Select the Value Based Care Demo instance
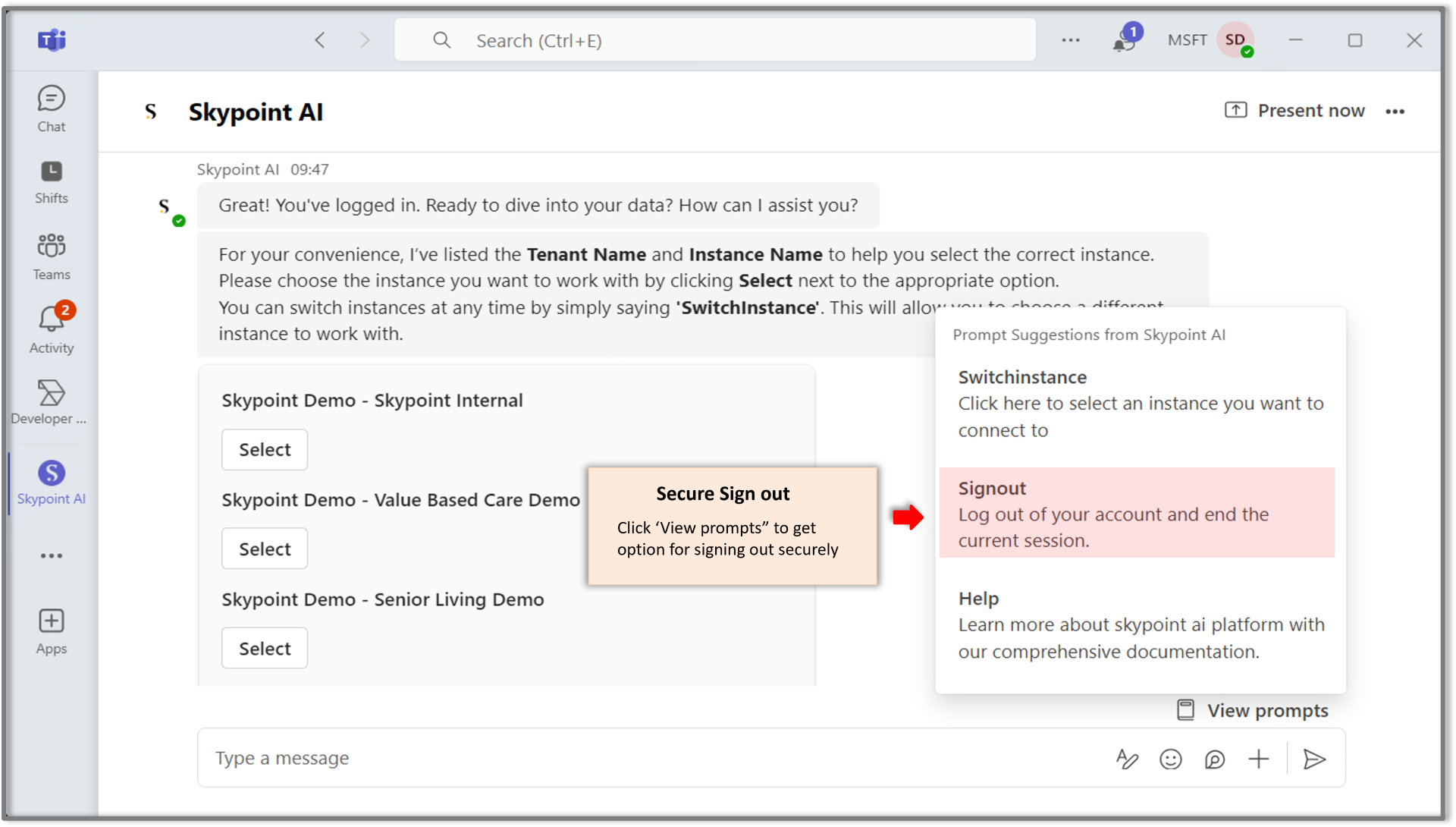Image resolution: width=1456 pixels, height=827 pixels. pyautogui.click(x=265, y=549)
